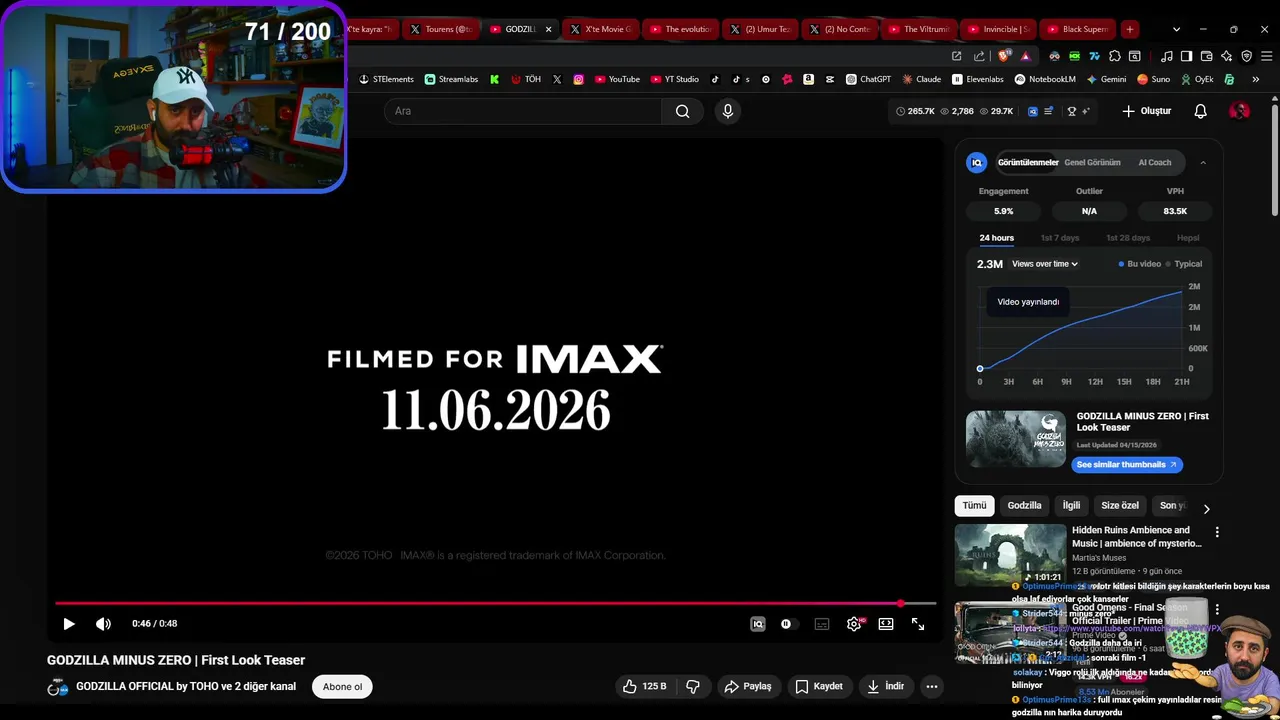Subscribe with Abone ol button
This screenshot has height=720, width=1280.
(342, 686)
